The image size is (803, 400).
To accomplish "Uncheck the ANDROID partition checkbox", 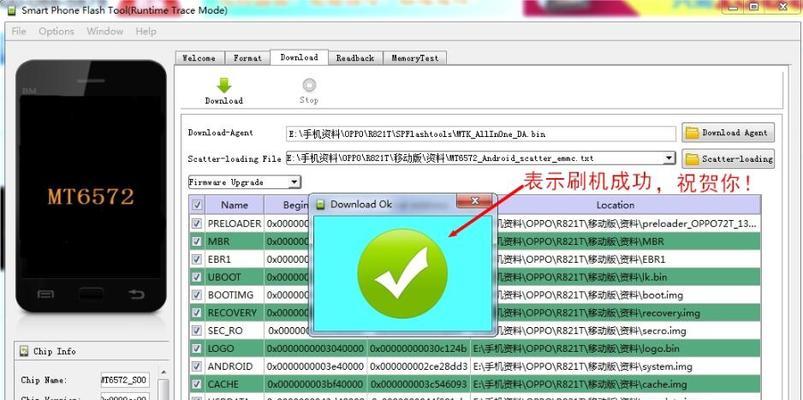I will tap(197, 366).
